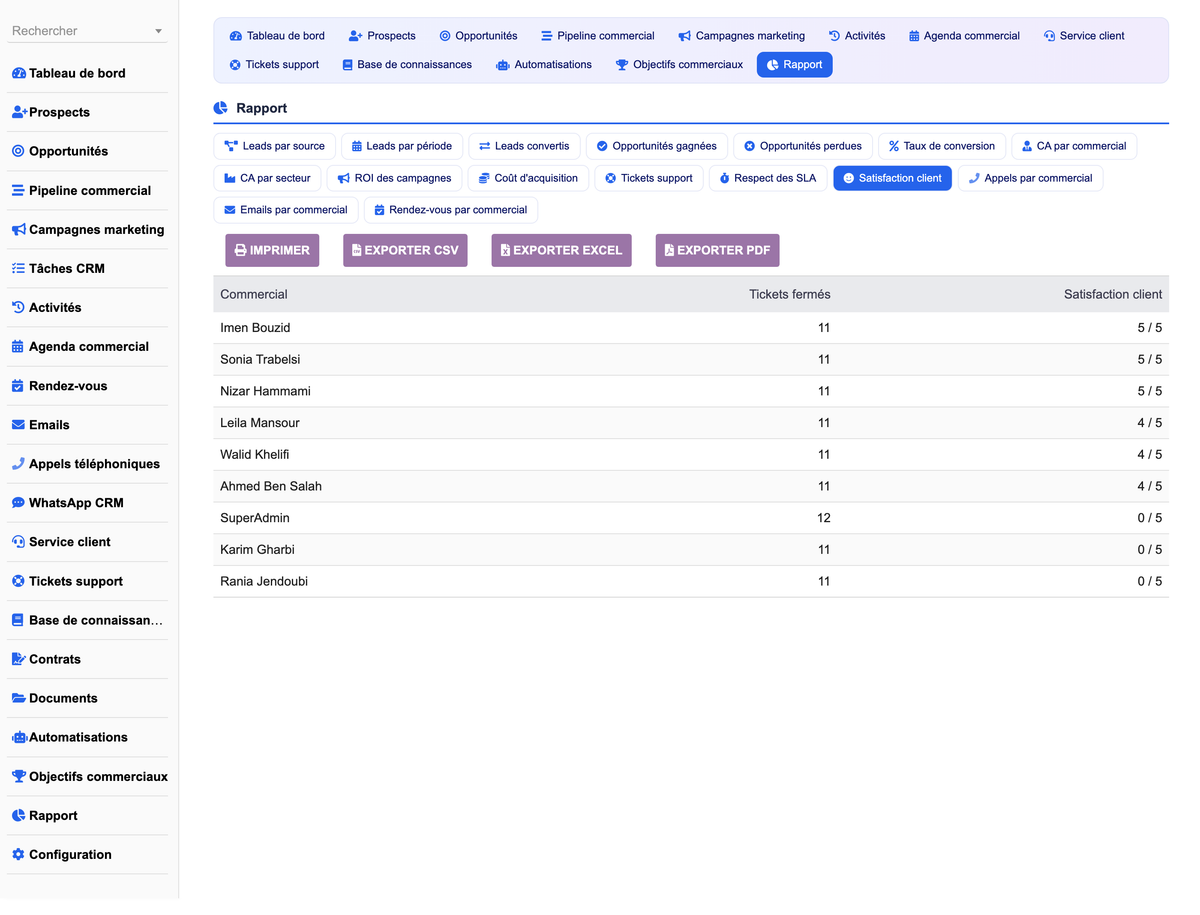Click the Automatisations robot sidebar icon
Image resolution: width=1200 pixels, height=915 pixels.
pyautogui.click(x=19, y=737)
